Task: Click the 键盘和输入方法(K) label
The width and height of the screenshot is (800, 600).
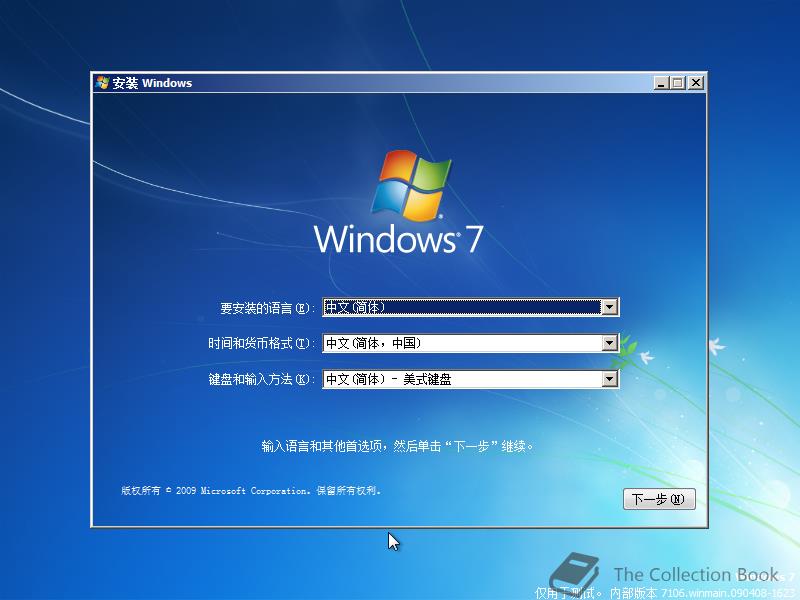Action: tap(260, 379)
